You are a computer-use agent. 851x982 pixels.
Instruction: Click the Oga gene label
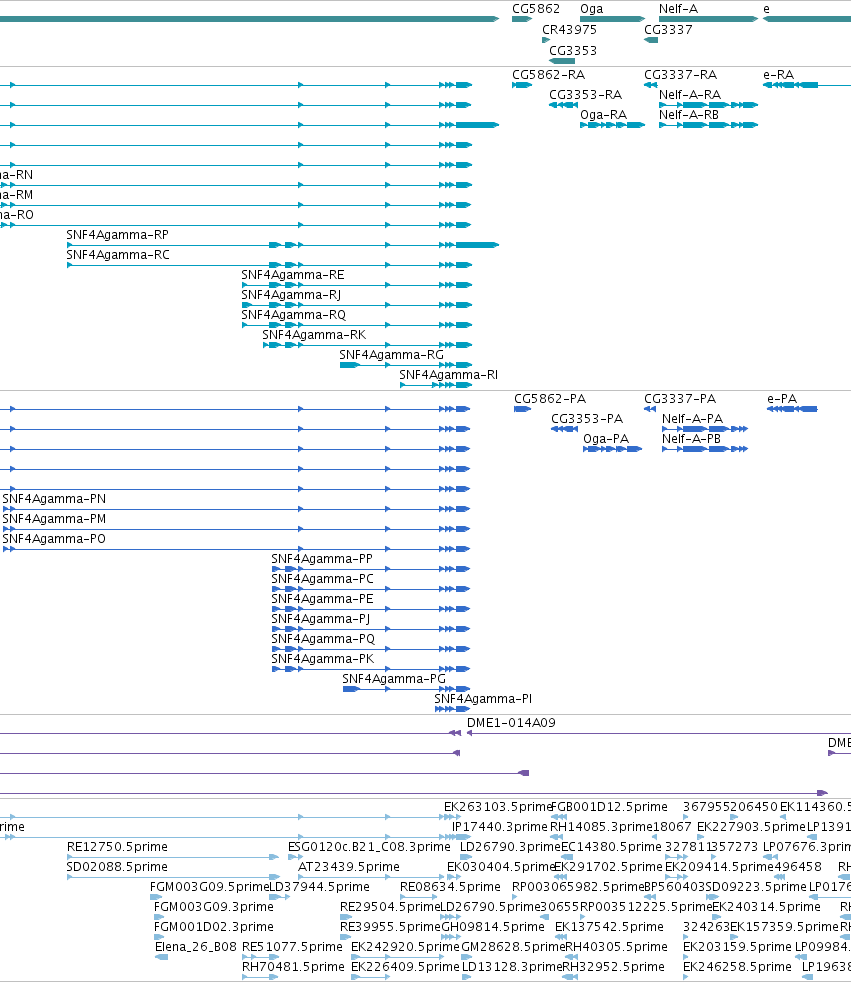(592, 9)
